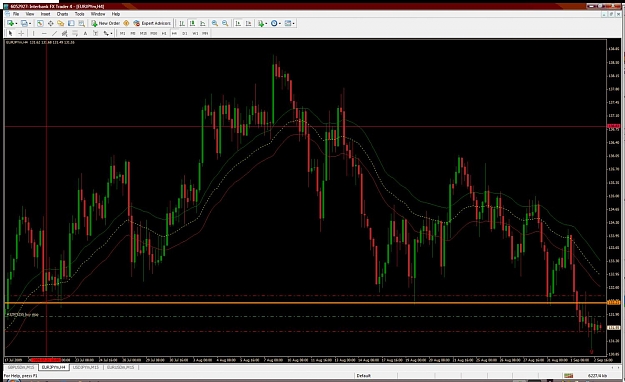
Task: Click the connection status bars icon
Action: 568,376
